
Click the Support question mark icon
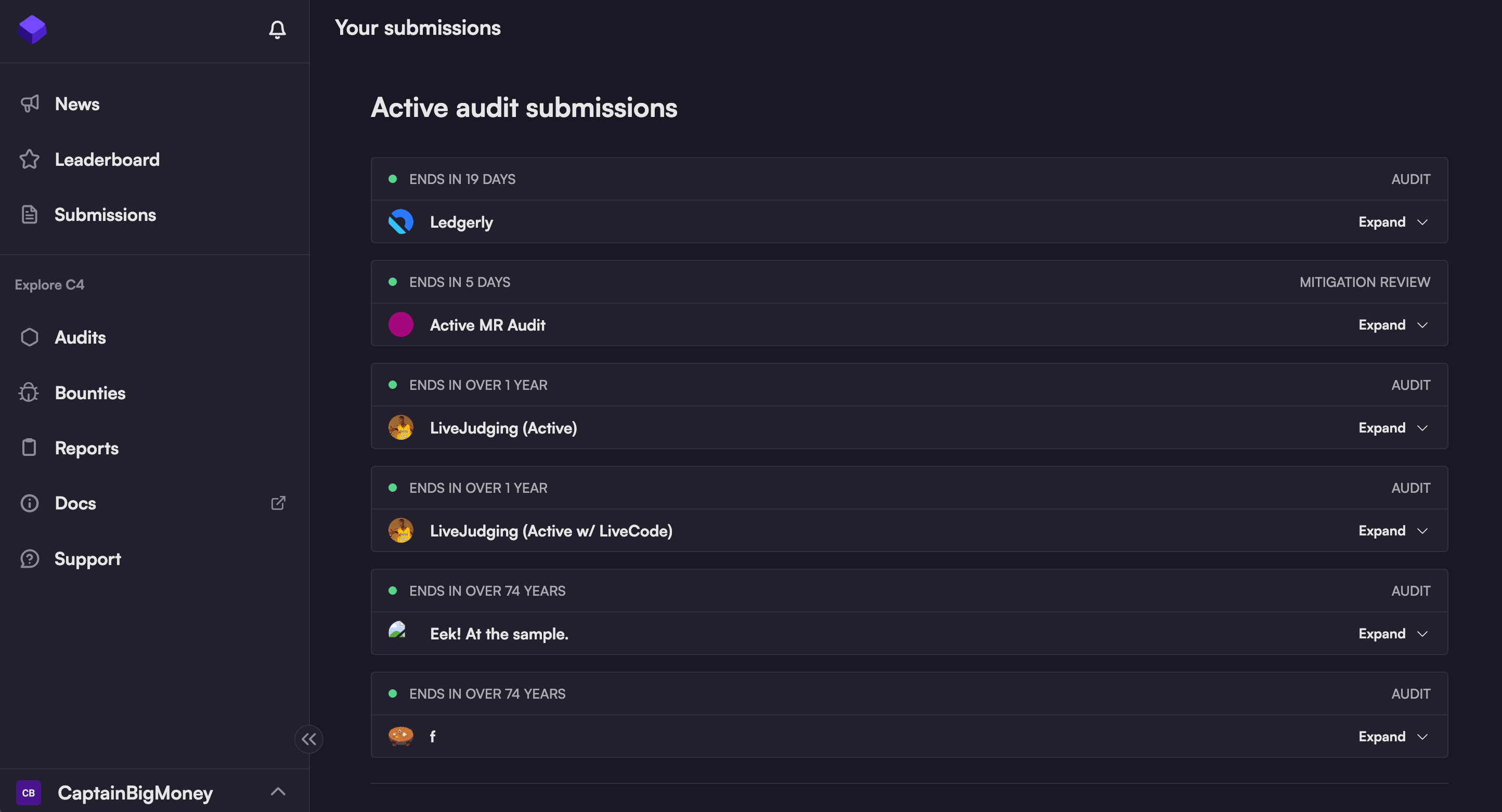coord(29,558)
